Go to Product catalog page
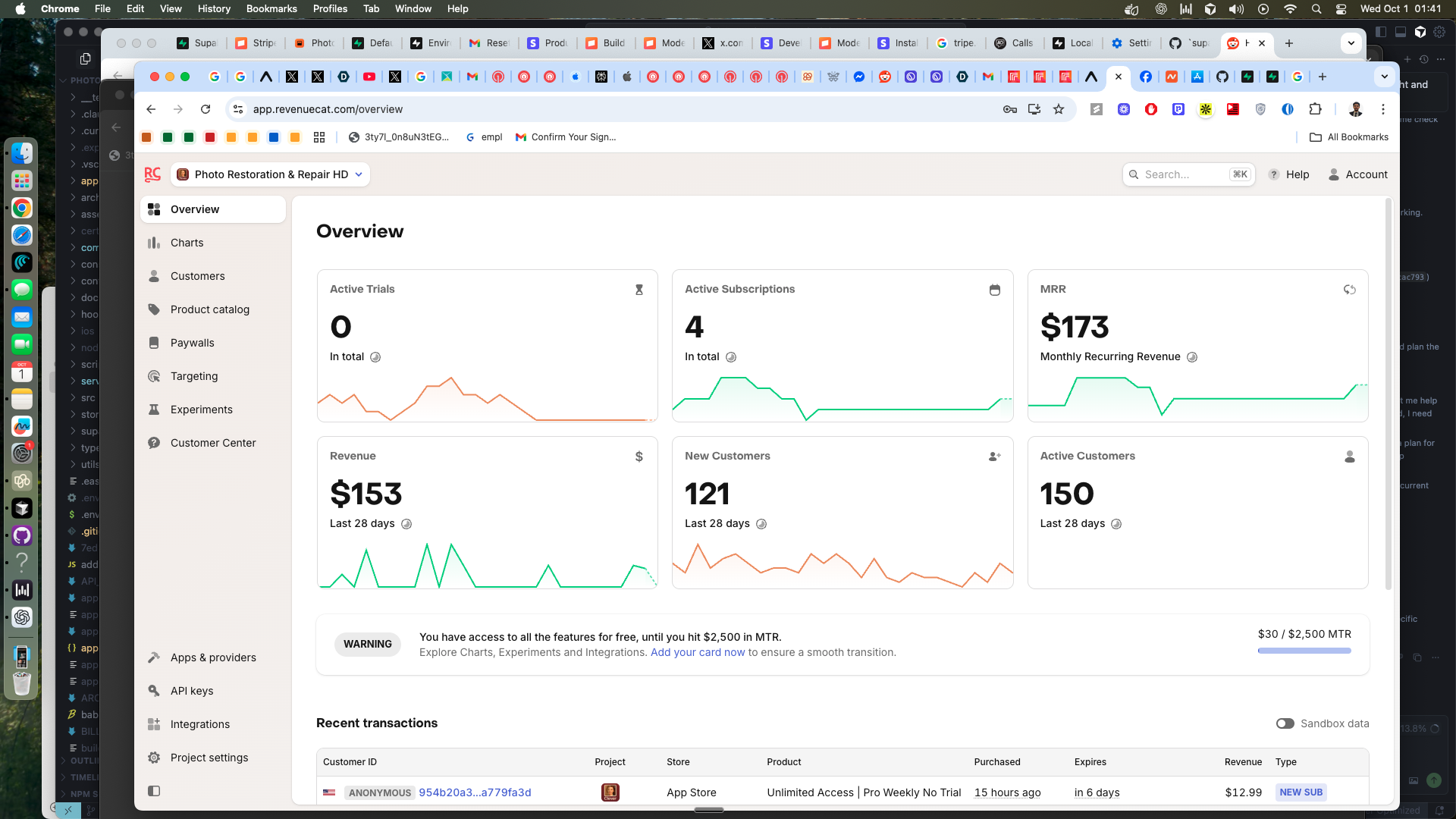Viewport: 1456px width, 819px height. 209,309
